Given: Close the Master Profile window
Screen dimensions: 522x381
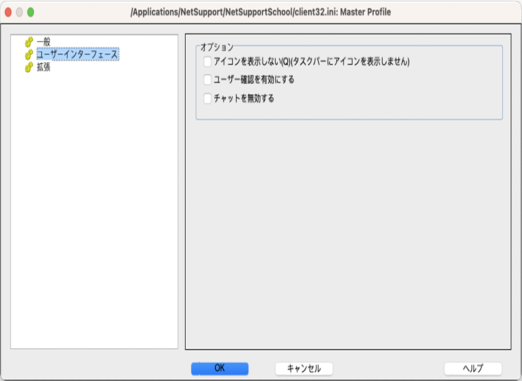Looking at the screenshot, I should pos(8,12).
